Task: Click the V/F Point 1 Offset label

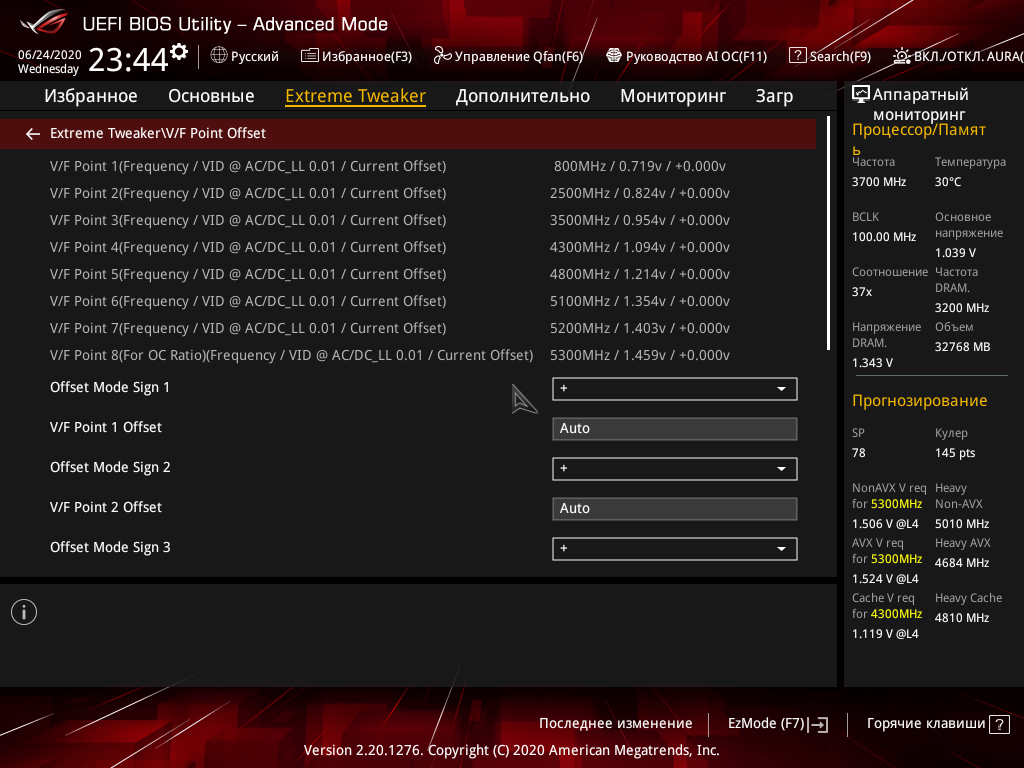Action: (106, 427)
